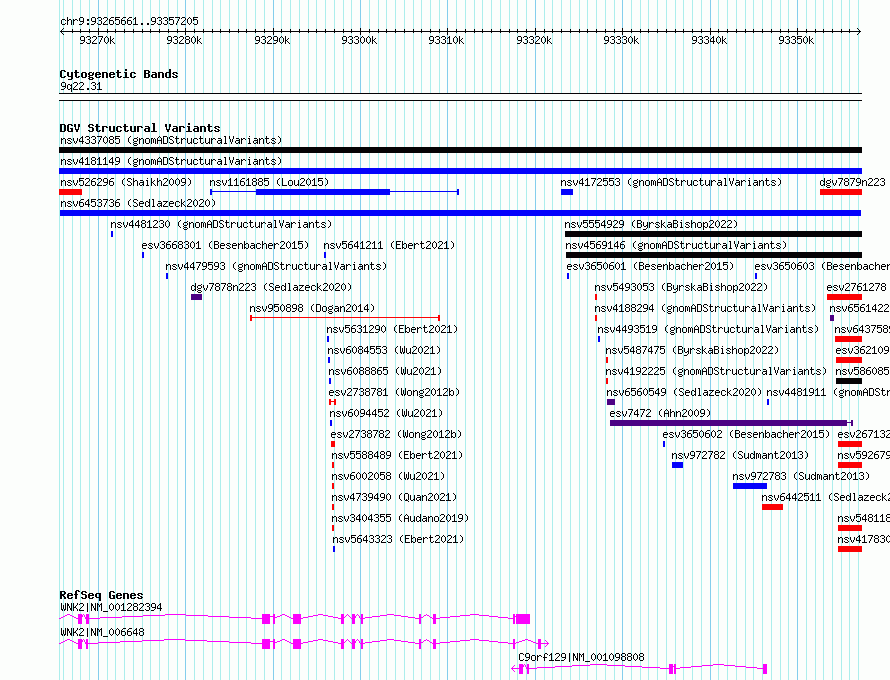Viewport: 890px width, 680px height.
Task: Open nsv3404355 (Audano2019) entry
Action: pos(401,518)
